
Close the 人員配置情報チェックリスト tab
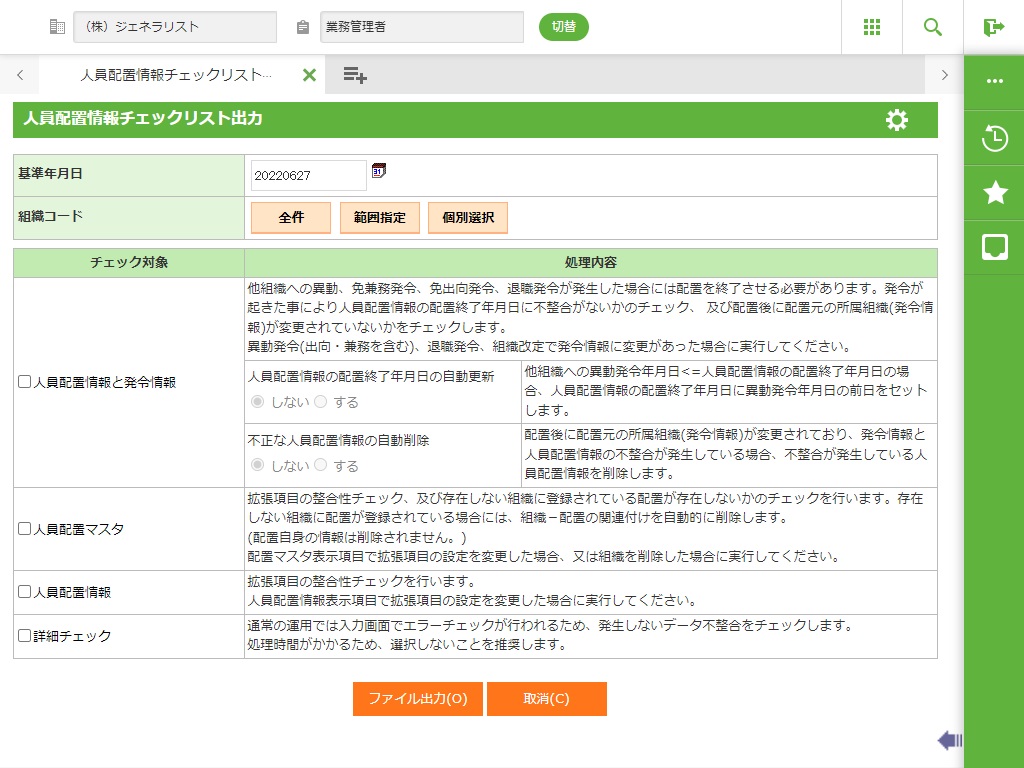point(309,75)
